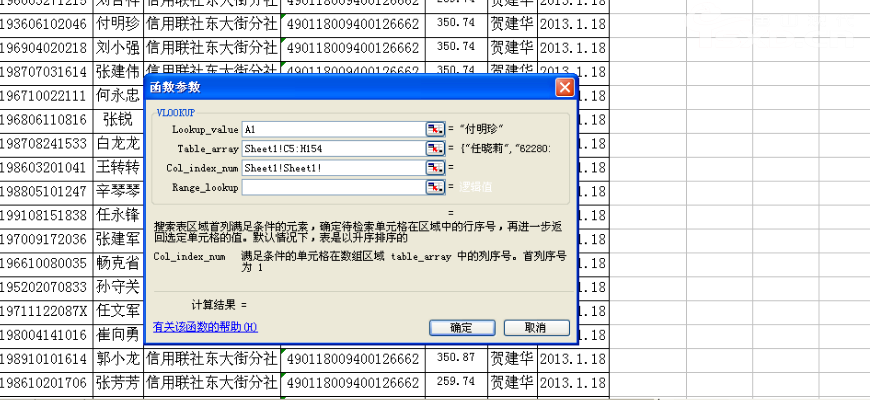Select the cell containing 张芳芳
This screenshot has width=870, height=400.
[118, 382]
